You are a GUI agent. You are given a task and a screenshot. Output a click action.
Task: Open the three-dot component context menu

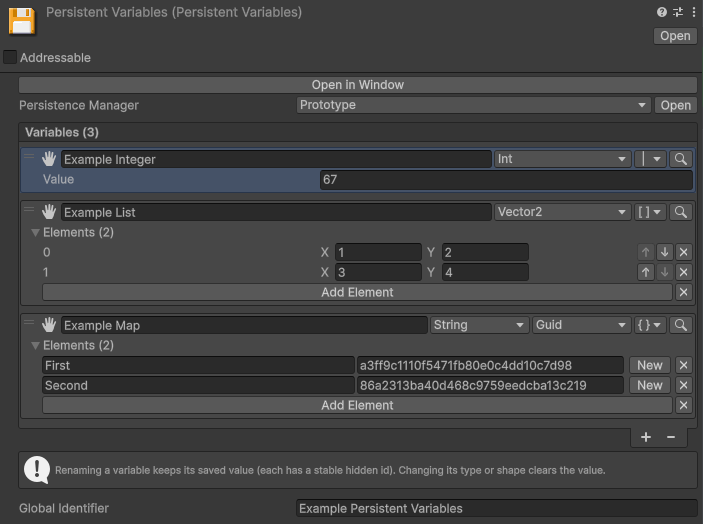click(x=694, y=12)
